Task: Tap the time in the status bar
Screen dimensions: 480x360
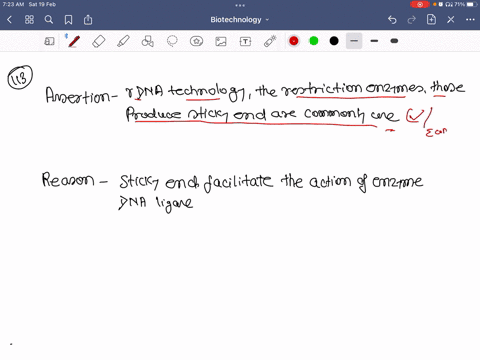Action: [x=13, y=4]
